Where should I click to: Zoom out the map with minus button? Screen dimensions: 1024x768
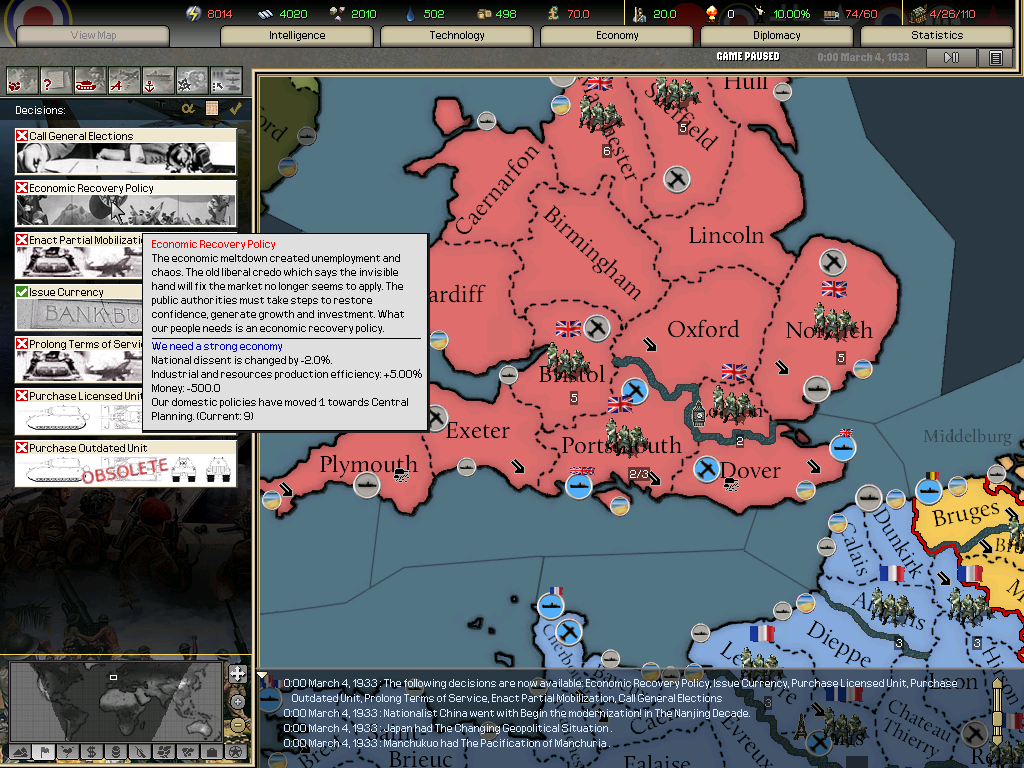pyautogui.click(x=238, y=724)
